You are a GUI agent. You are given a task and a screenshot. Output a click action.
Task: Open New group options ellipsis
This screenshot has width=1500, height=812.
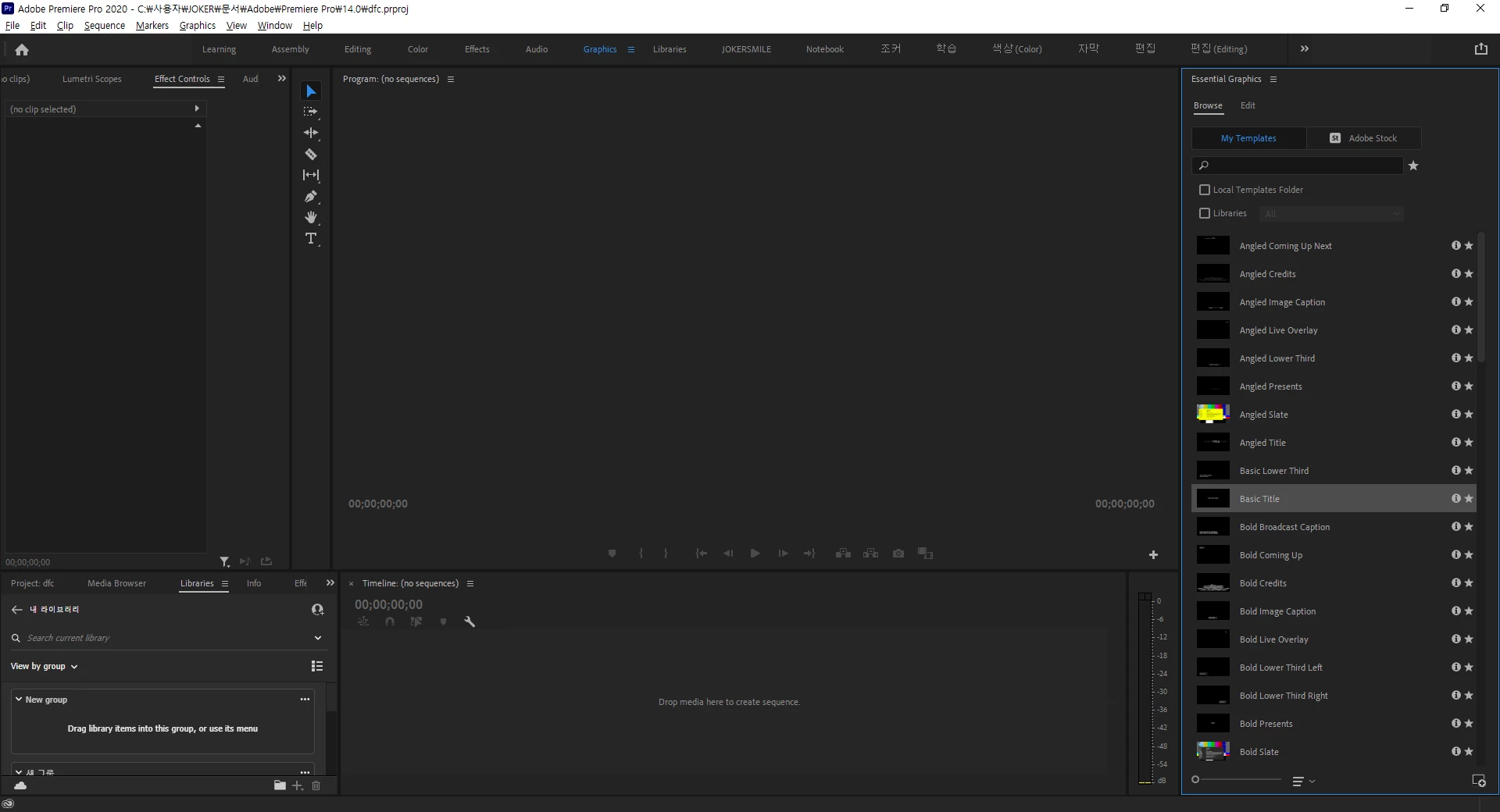coord(305,700)
